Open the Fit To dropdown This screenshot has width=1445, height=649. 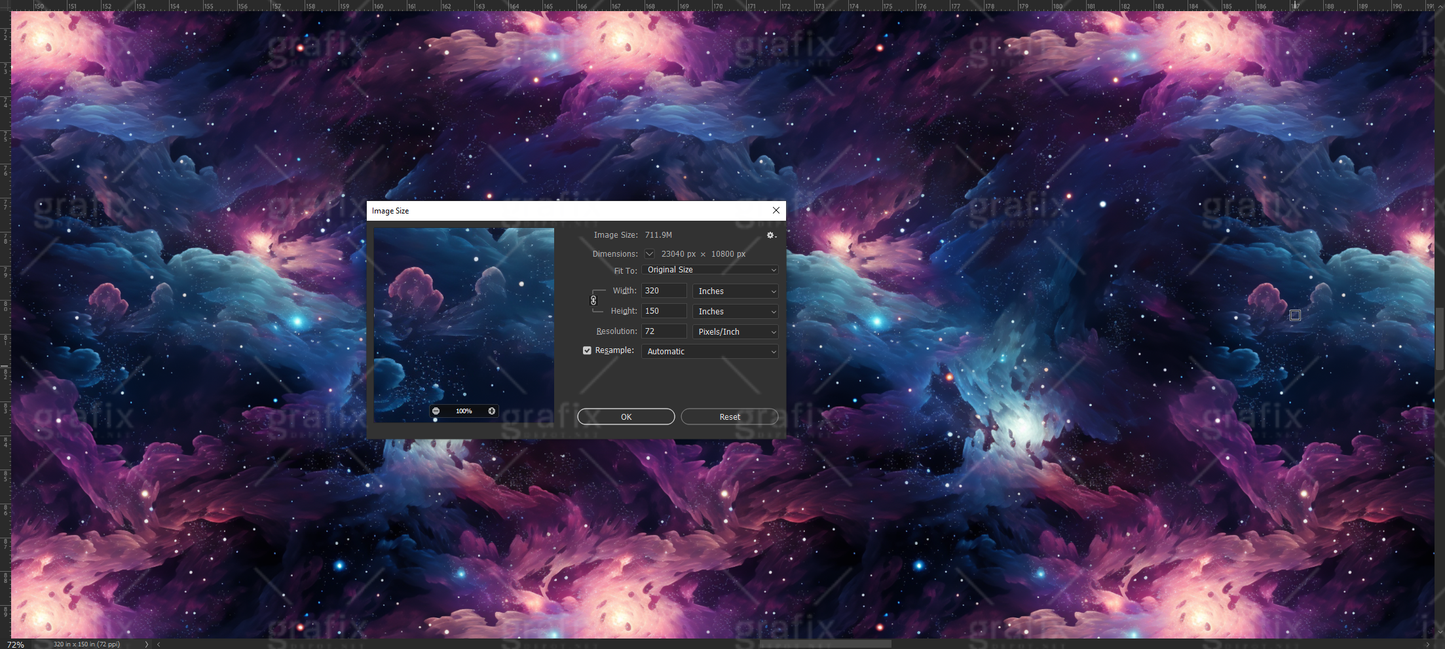point(709,269)
